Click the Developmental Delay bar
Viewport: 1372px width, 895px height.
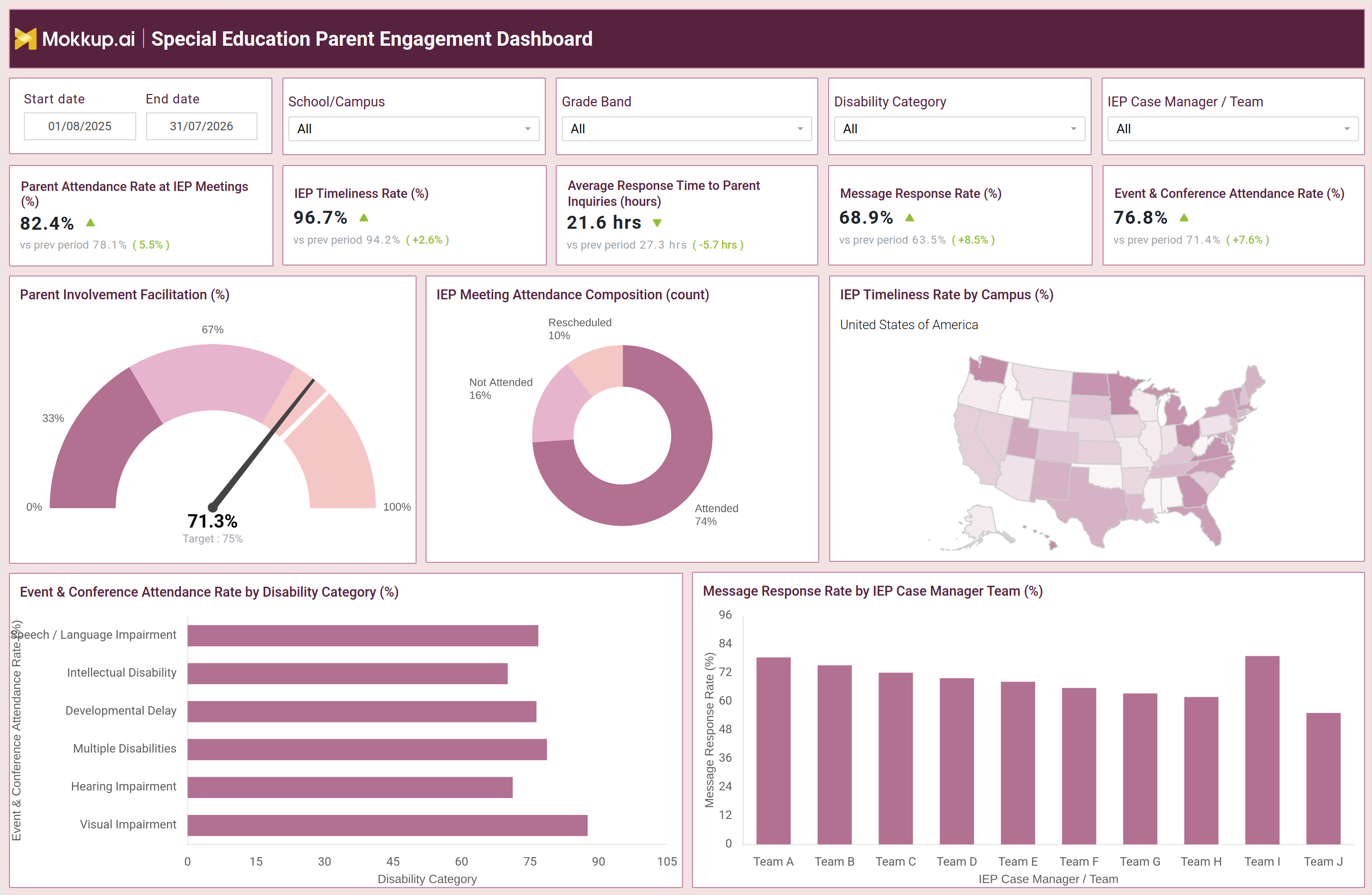[362, 712]
